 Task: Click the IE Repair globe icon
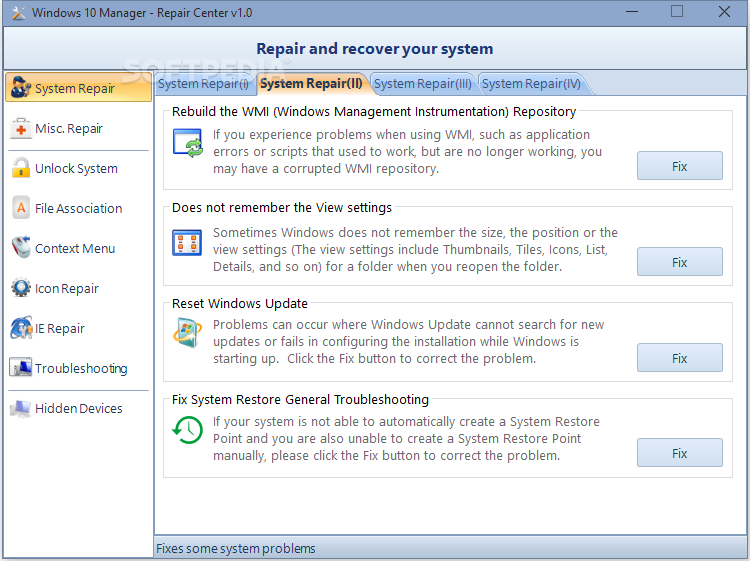pyautogui.click(x=22, y=328)
